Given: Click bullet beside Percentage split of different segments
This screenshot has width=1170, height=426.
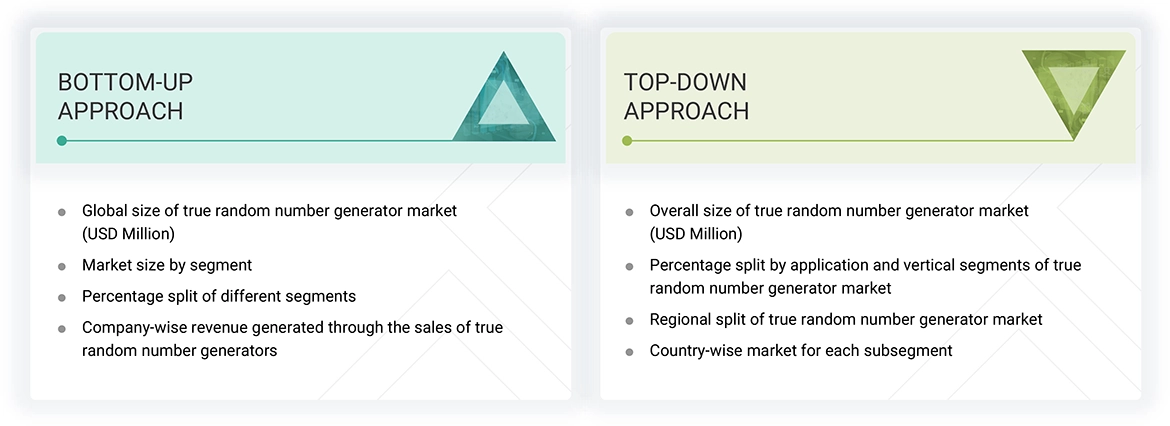Looking at the screenshot, I should click(62, 297).
